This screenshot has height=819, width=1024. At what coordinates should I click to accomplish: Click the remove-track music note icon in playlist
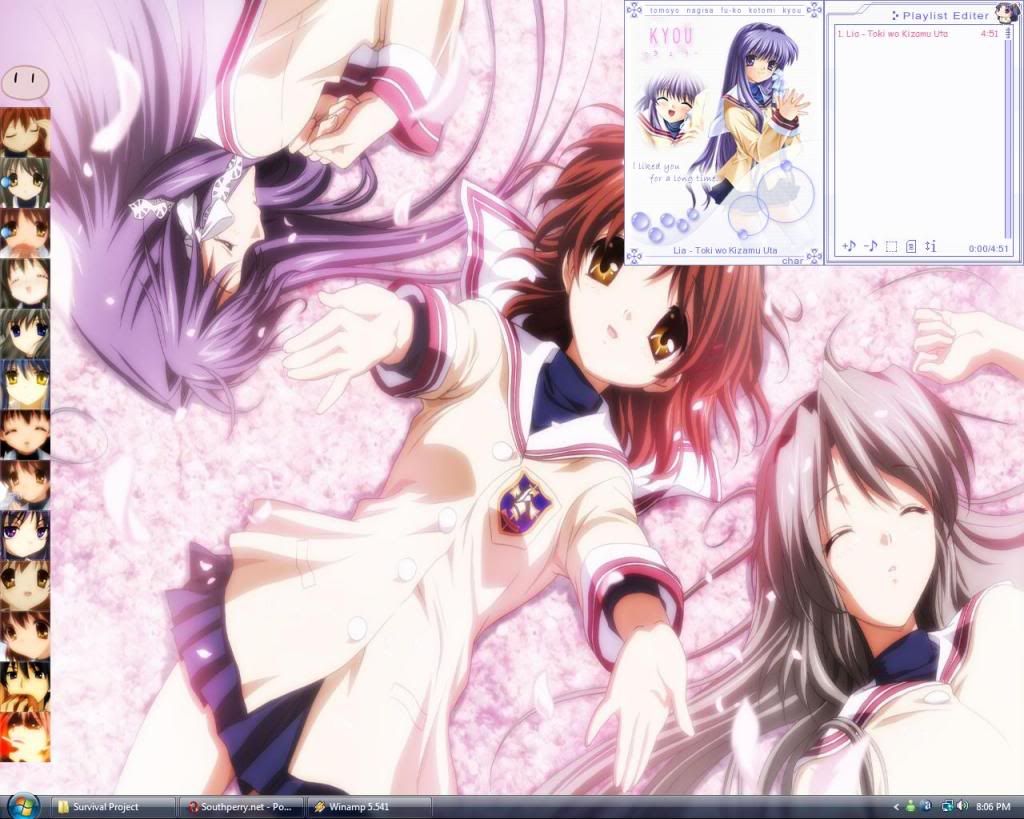(871, 246)
